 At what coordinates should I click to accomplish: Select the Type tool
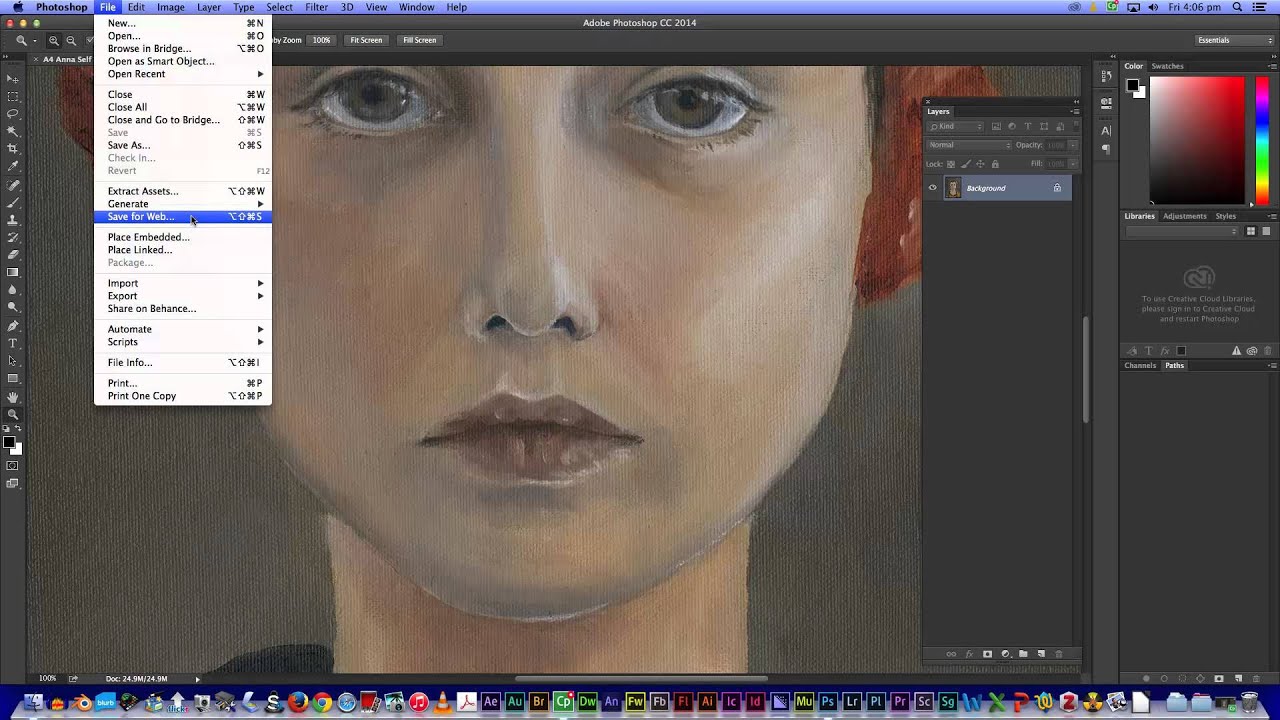tap(12, 343)
